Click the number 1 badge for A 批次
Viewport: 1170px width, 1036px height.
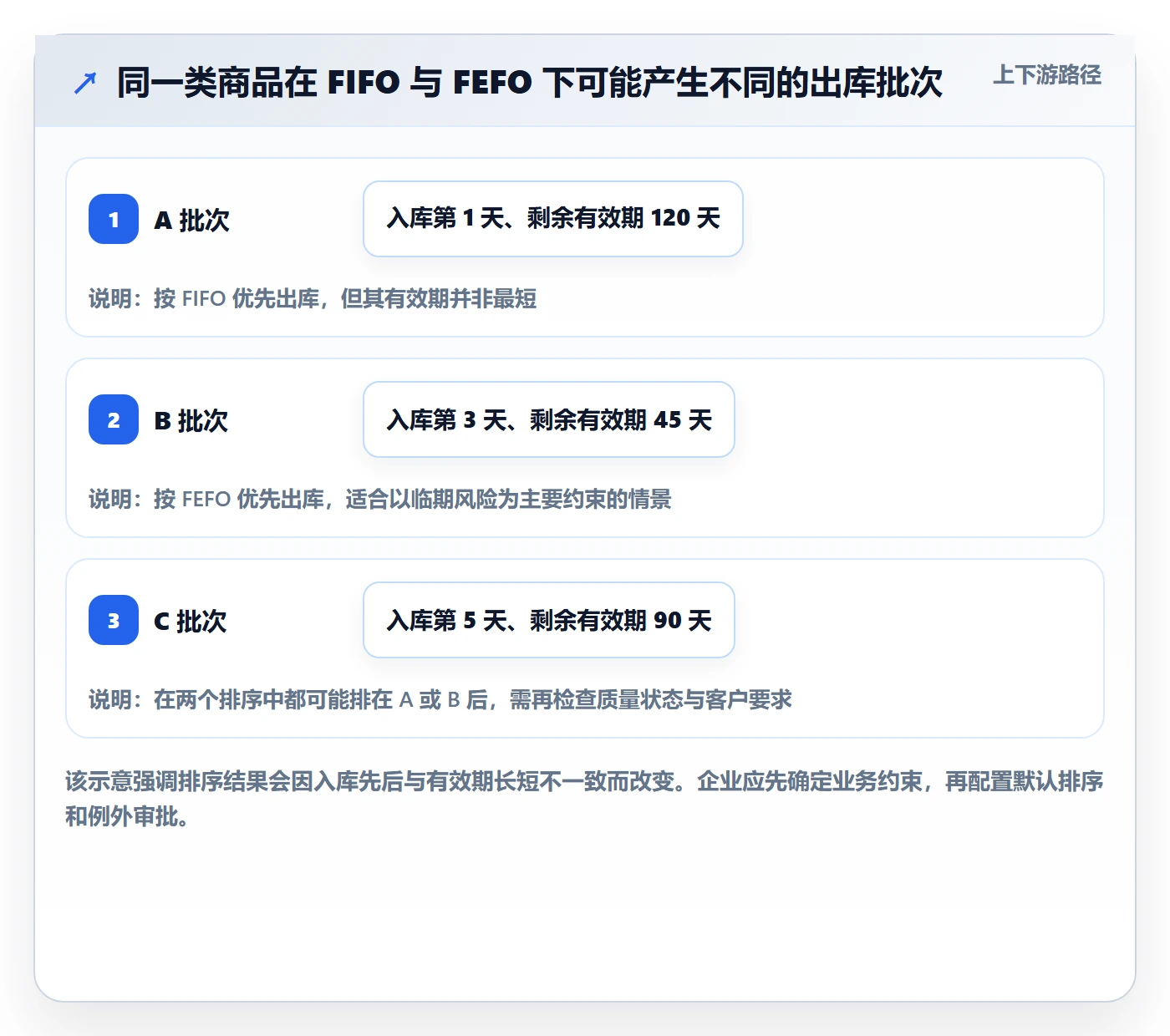[114, 219]
